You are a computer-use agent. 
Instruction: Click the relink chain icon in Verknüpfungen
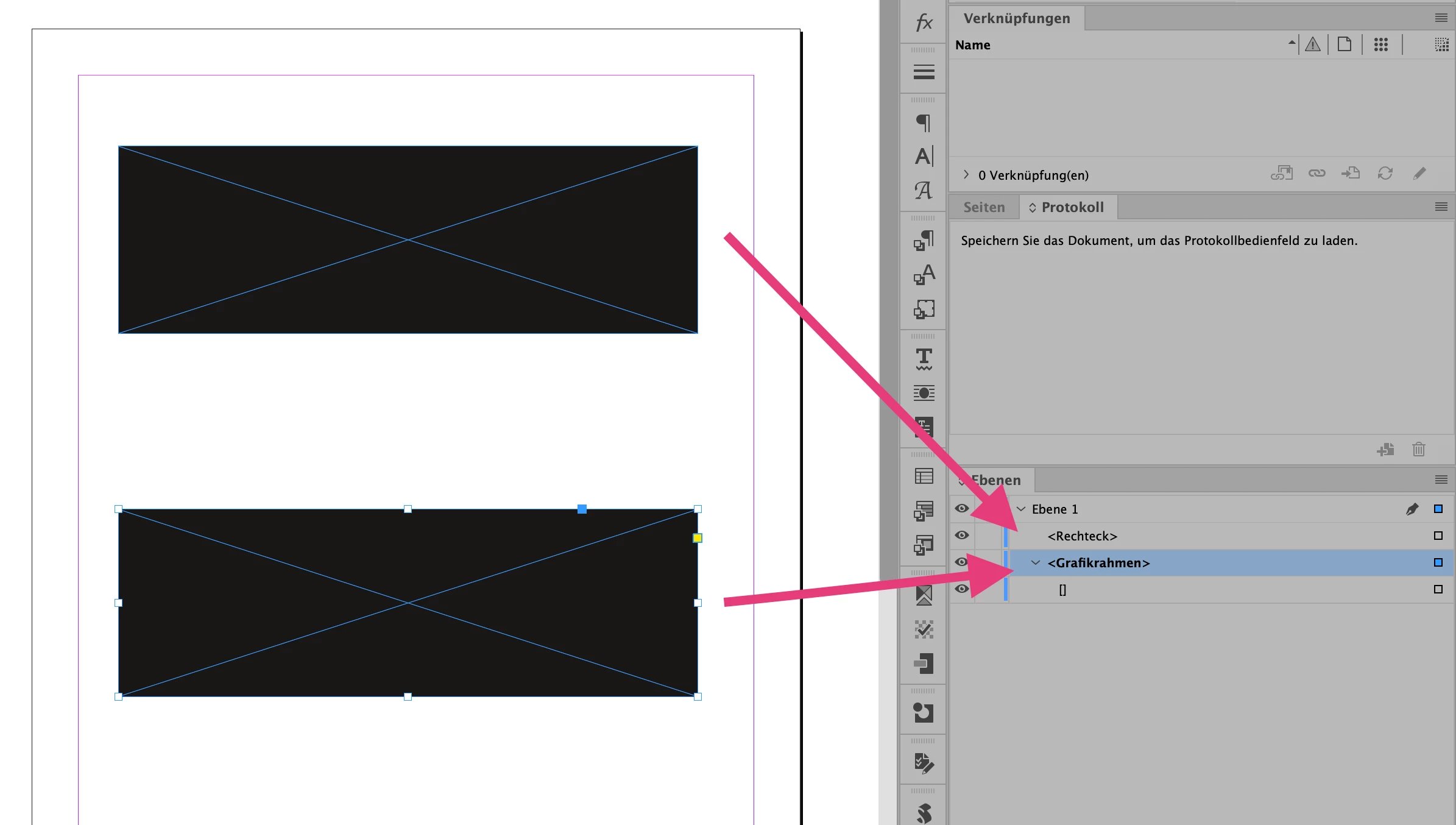click(x=1316, y=174)
